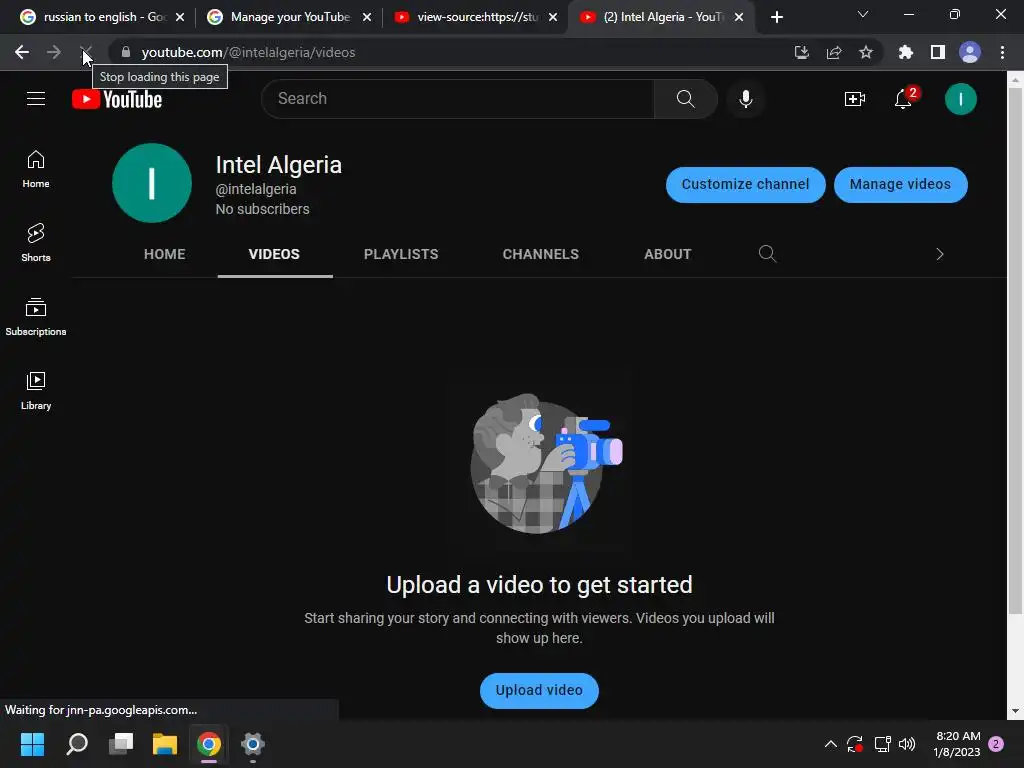Image resolution: width=1024 pixels, height=768 pixels.
Task: Open Library in the sidebar
Action: [x=36, y=391]
